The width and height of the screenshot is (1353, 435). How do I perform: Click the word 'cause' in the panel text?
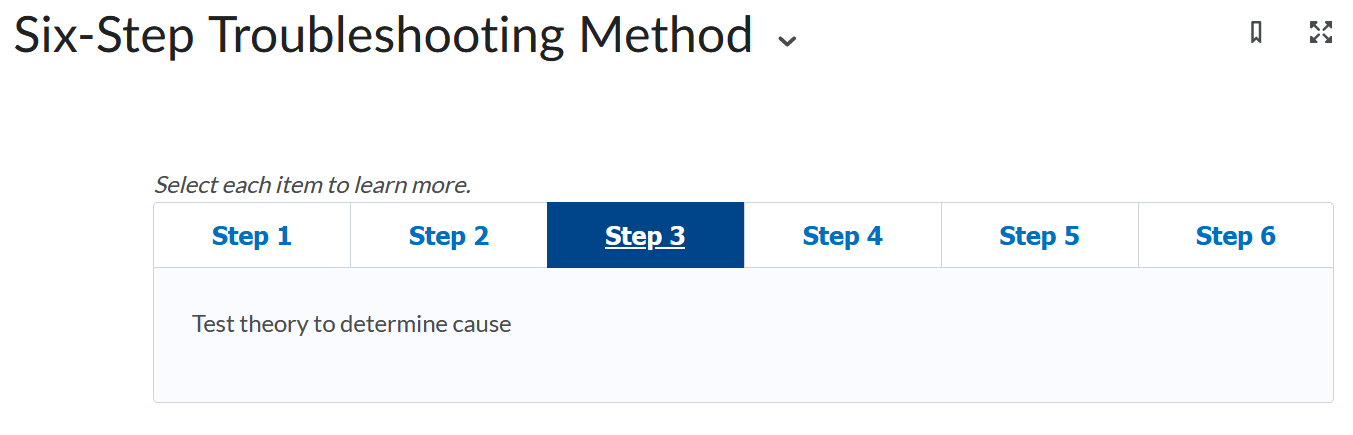pyautogui.click(x=484, y=324)
